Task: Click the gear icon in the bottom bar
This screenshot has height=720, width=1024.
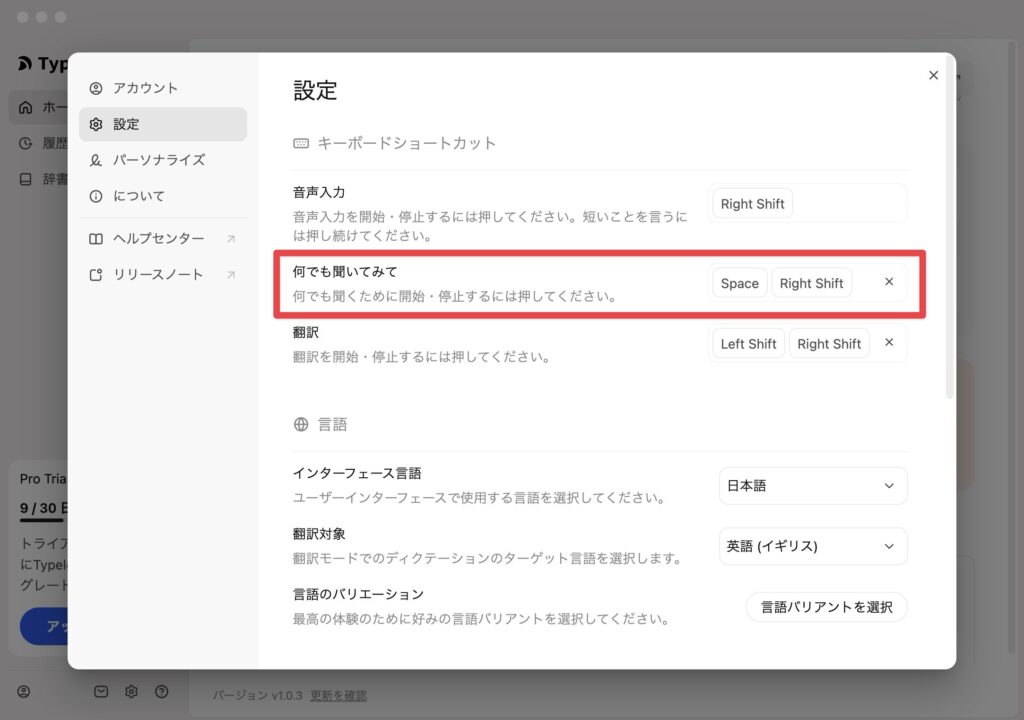Action: pos(131,691)
